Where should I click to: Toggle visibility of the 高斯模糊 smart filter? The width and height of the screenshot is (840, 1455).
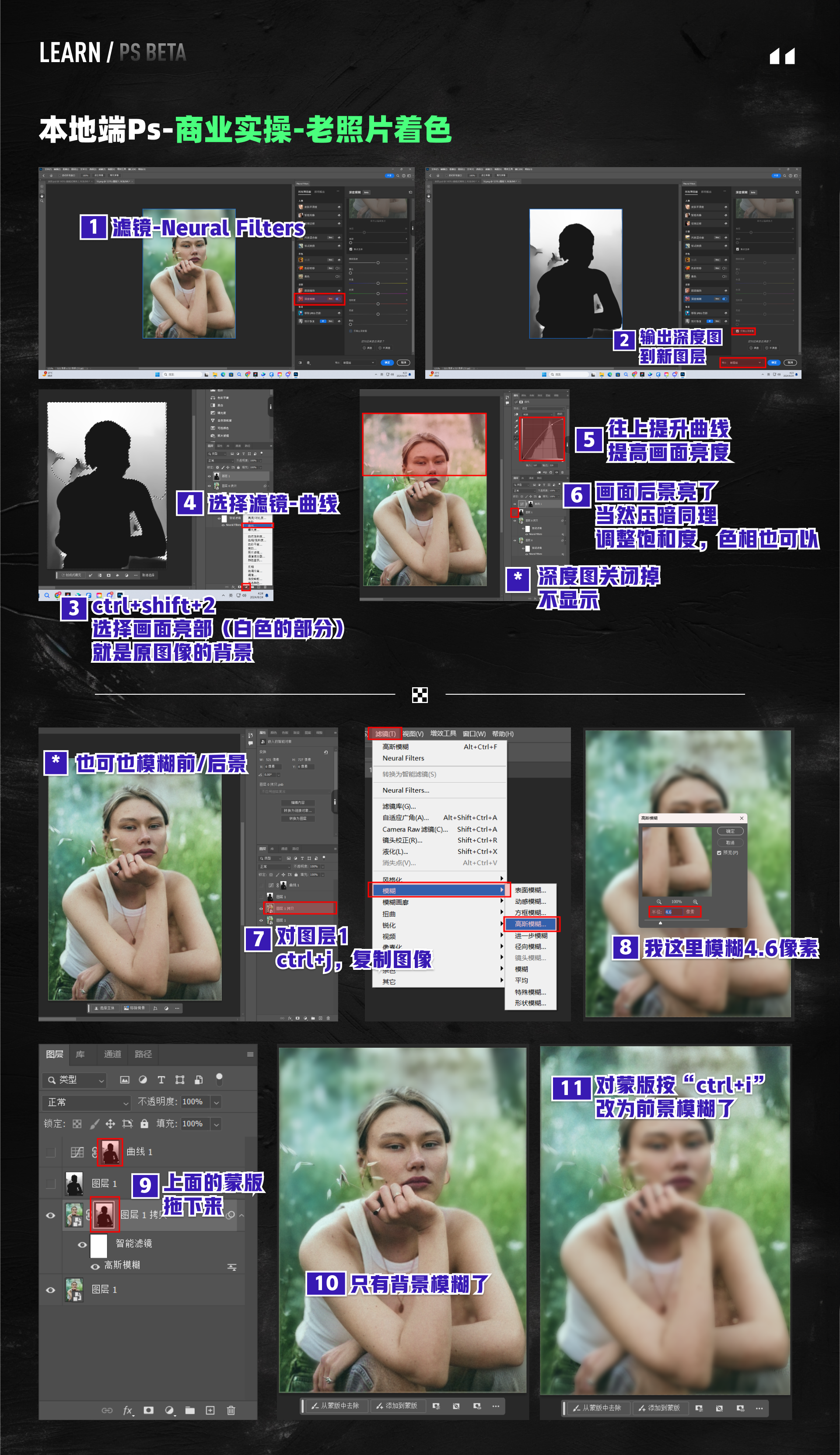(x=95, y=1267)
